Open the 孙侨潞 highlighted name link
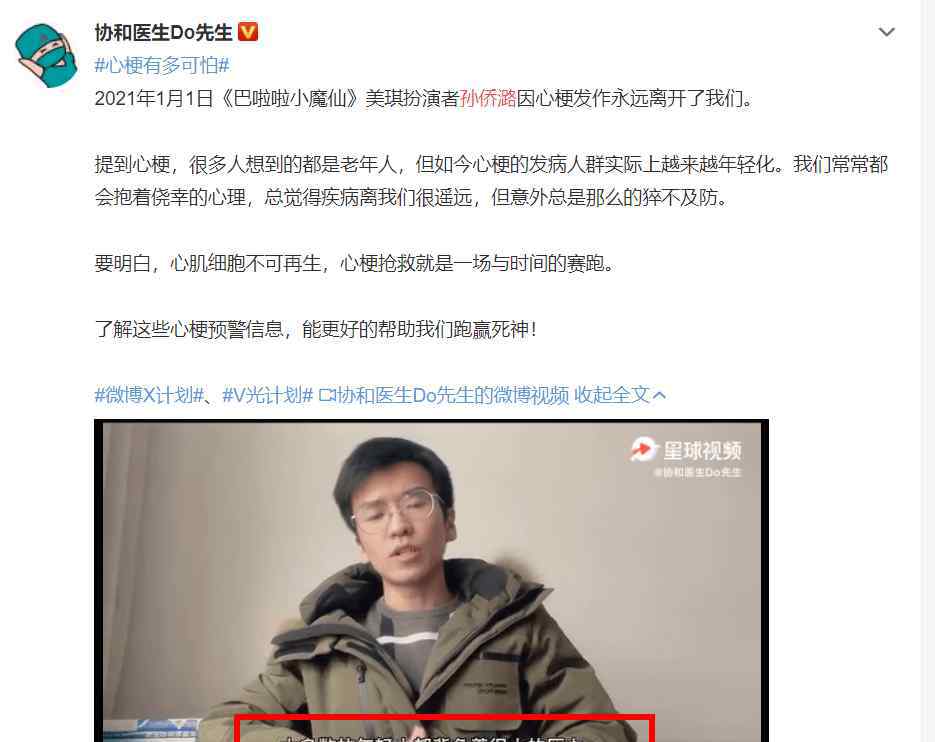The image size is (935, 742). pos(487,98)
